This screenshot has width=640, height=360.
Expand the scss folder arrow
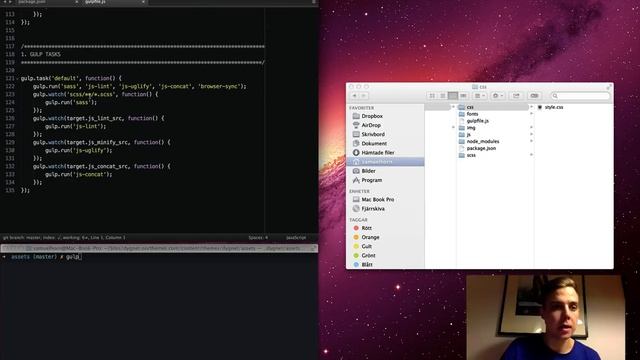coord(531,155)
